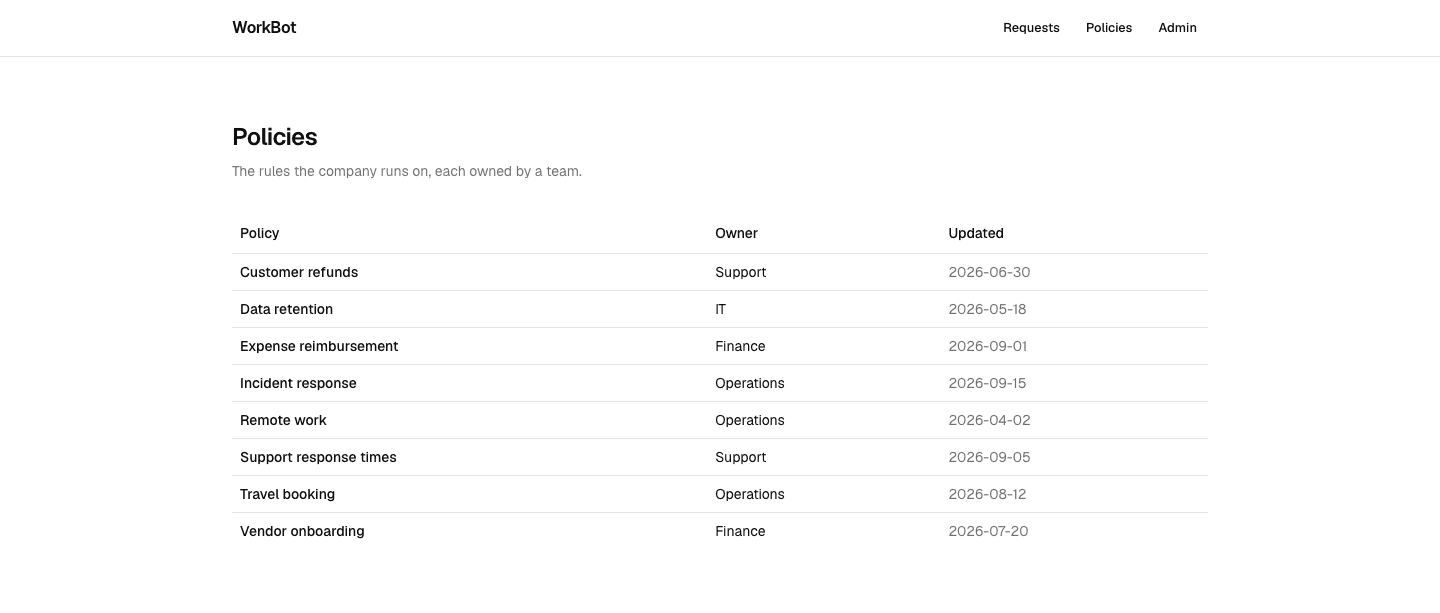This screenshot has height=613, width=1440.
Task: Click Finance owner of Vendor onboarding
Action: (740, 531)
